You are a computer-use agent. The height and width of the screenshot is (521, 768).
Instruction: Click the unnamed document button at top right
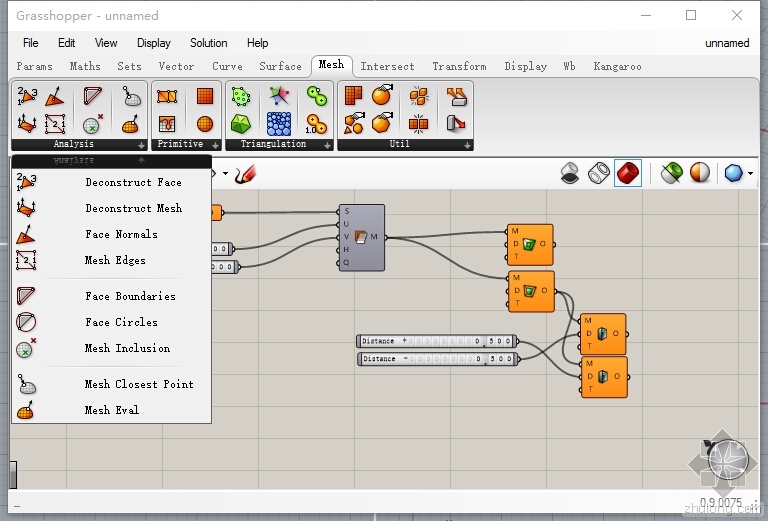(x=726, y=43)
